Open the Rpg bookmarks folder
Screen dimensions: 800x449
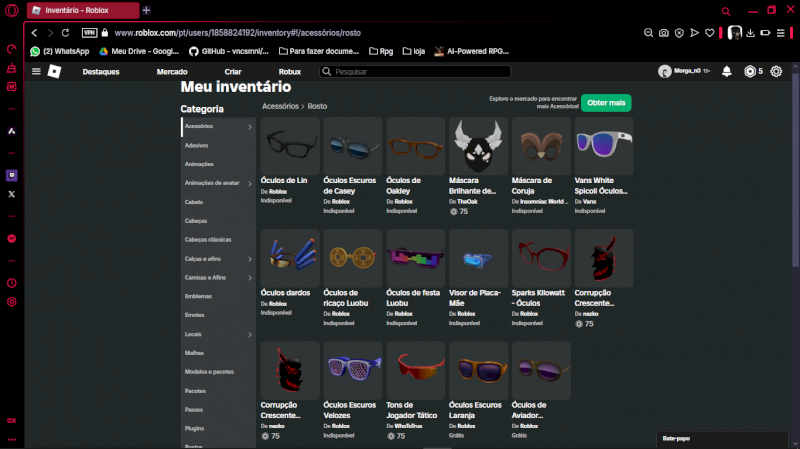click(x=381, y=51)
